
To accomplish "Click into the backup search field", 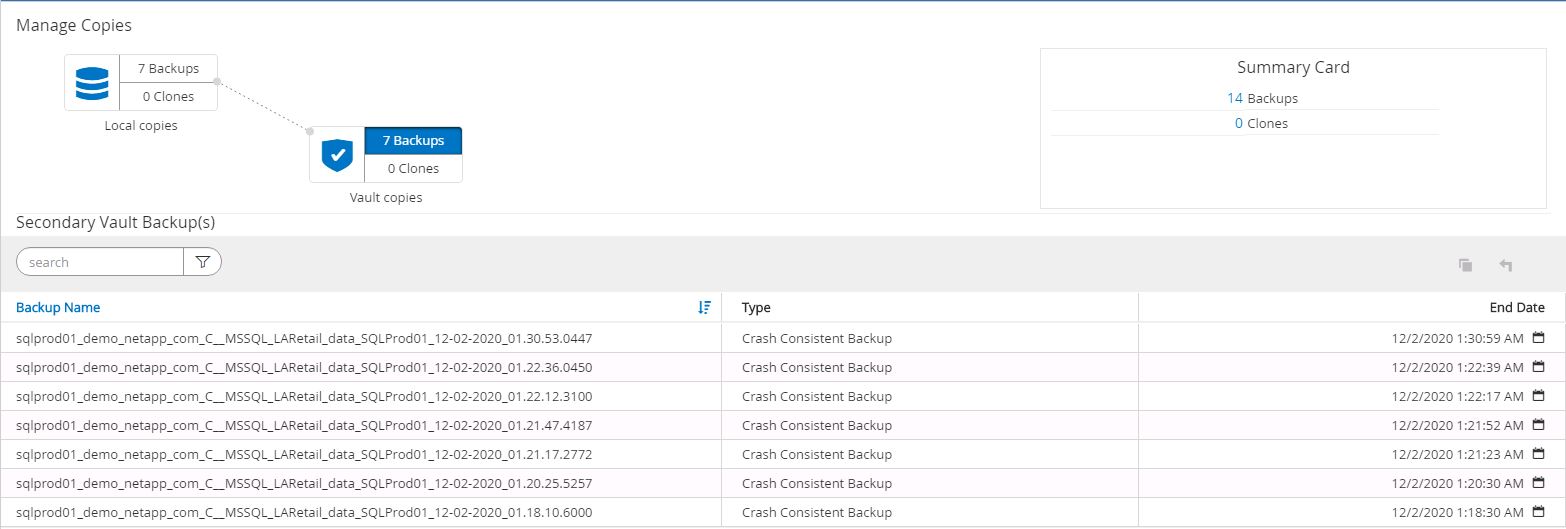I will [100, 262].
